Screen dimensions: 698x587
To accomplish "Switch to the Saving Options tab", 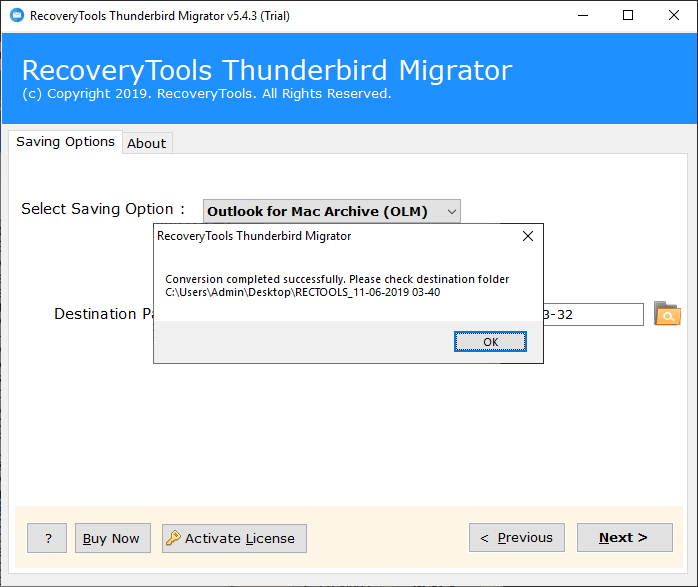I will (x=65, y=142).
